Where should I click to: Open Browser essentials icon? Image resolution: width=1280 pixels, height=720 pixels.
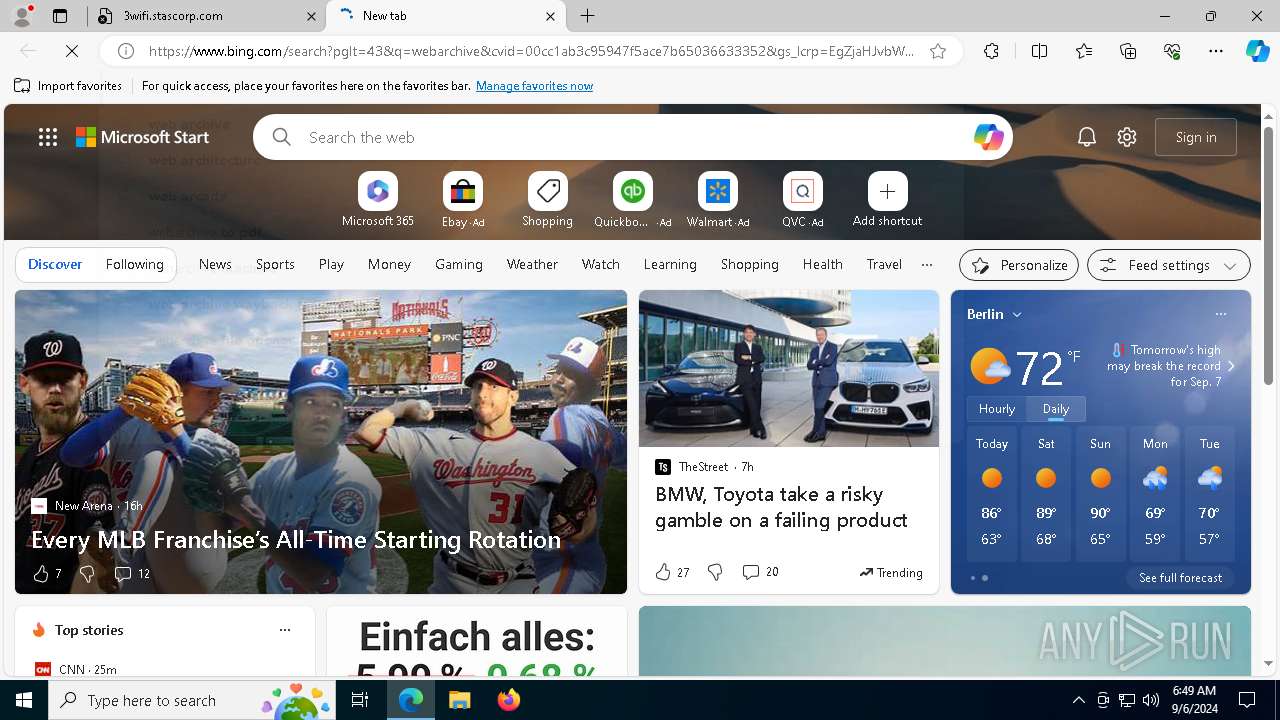point(1172,51)
